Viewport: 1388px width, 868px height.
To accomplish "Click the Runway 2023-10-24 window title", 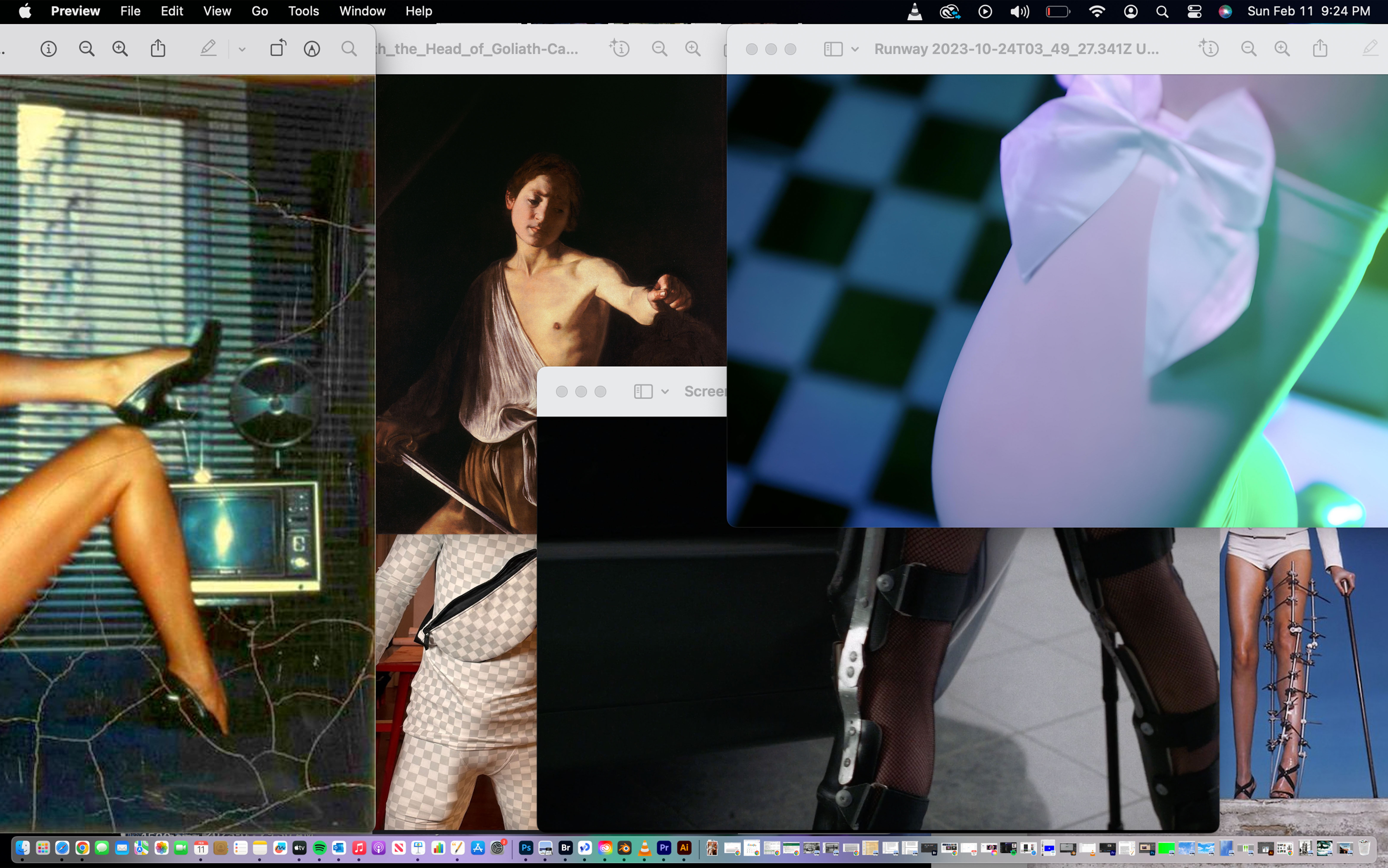I will [1016, 49].
